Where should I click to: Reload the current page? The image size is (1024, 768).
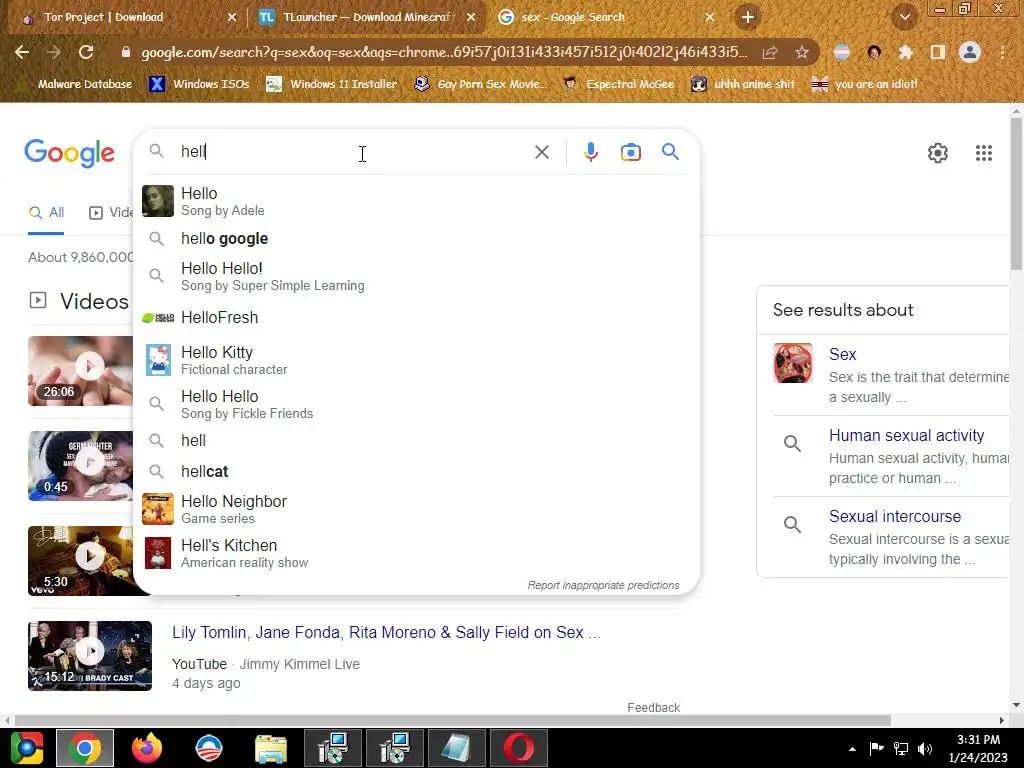click(x=86, y=52)
